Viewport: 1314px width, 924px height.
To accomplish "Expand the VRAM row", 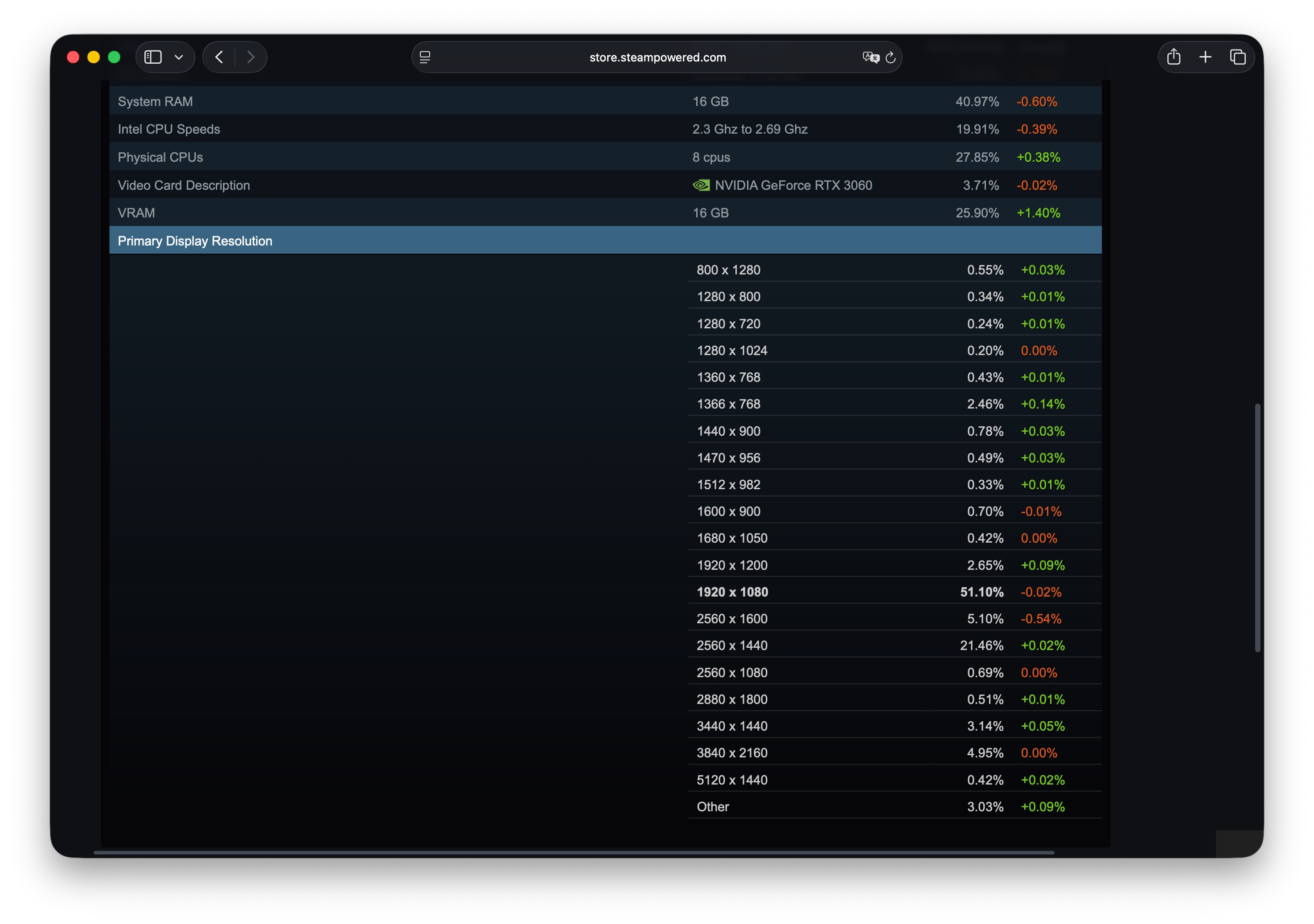I will tap(605, 213).
